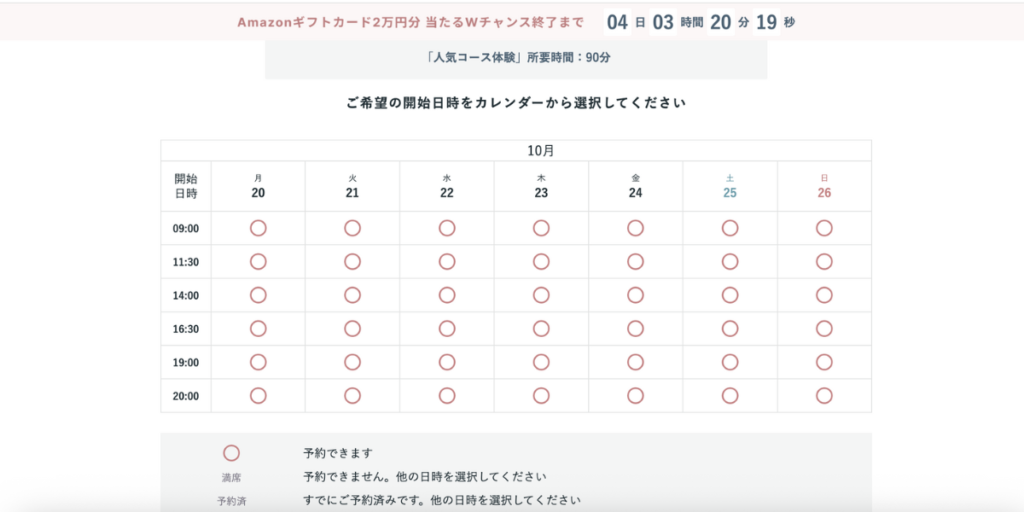The image size is (1024, 512).
Task: Reserve the 20:00 slot on Saturday 25
Action: [730, 395]
